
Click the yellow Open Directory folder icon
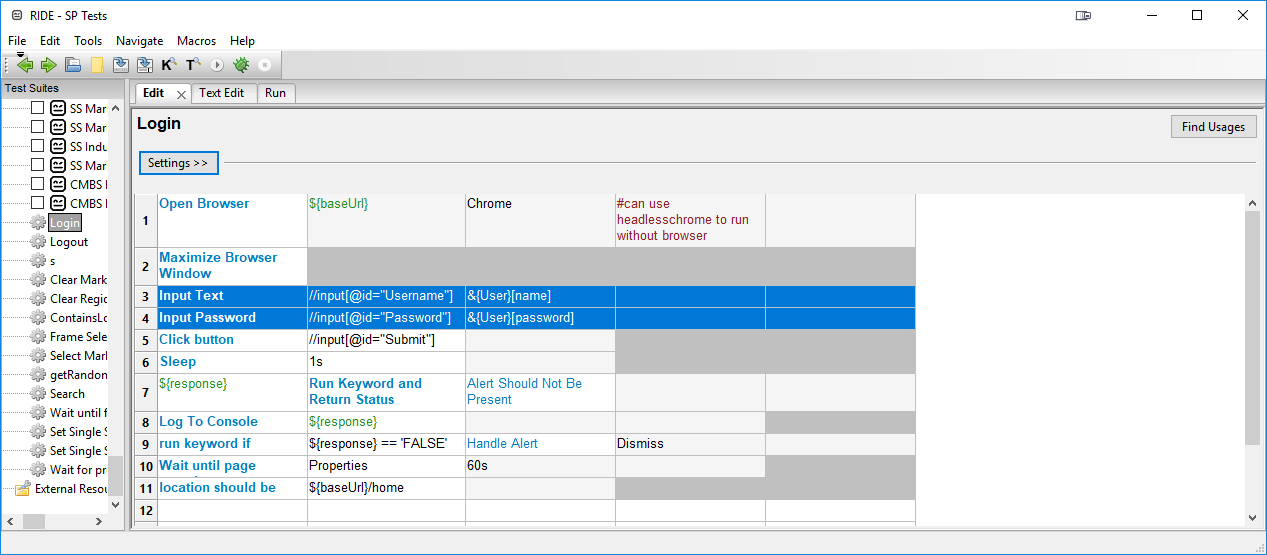(97, 65)
